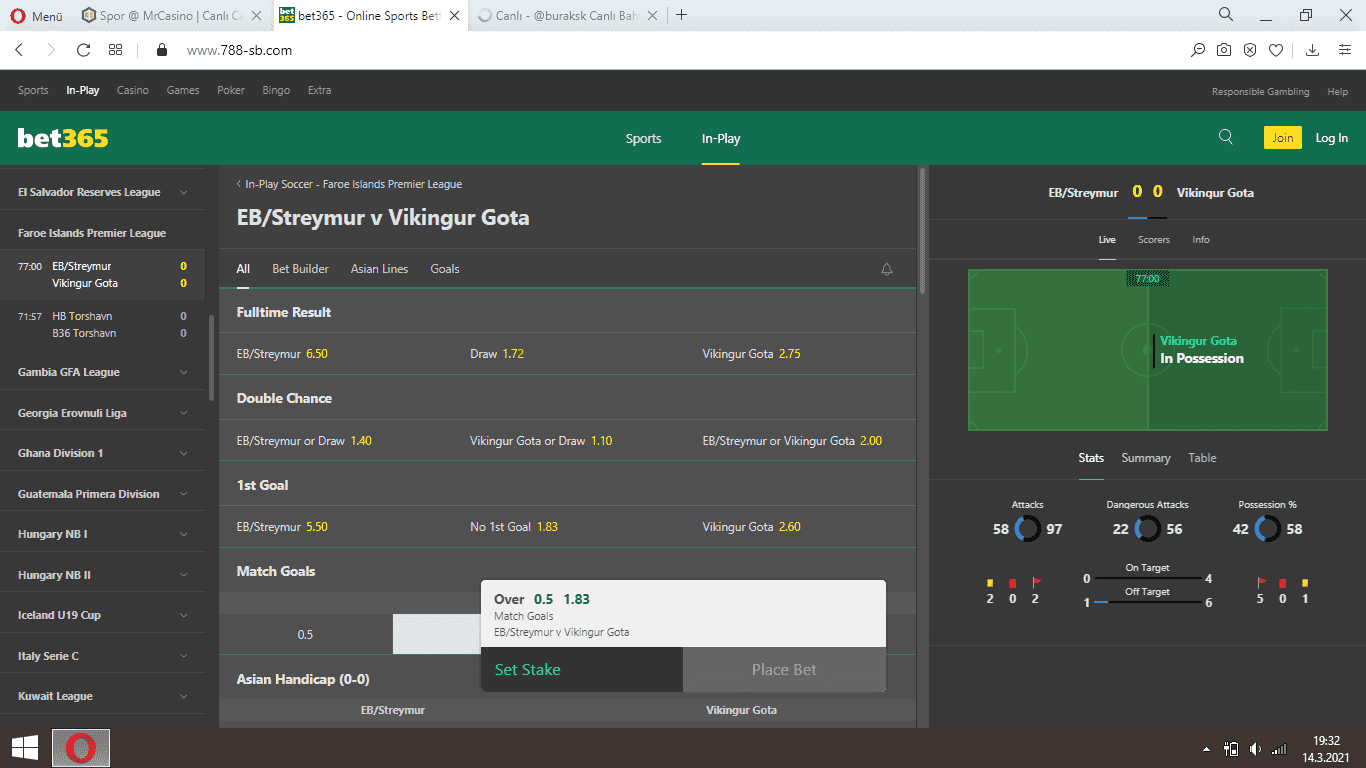Click the site security padlock icon
The width and height of the screenshot is (1366, 768).
[x=160, y=50]
